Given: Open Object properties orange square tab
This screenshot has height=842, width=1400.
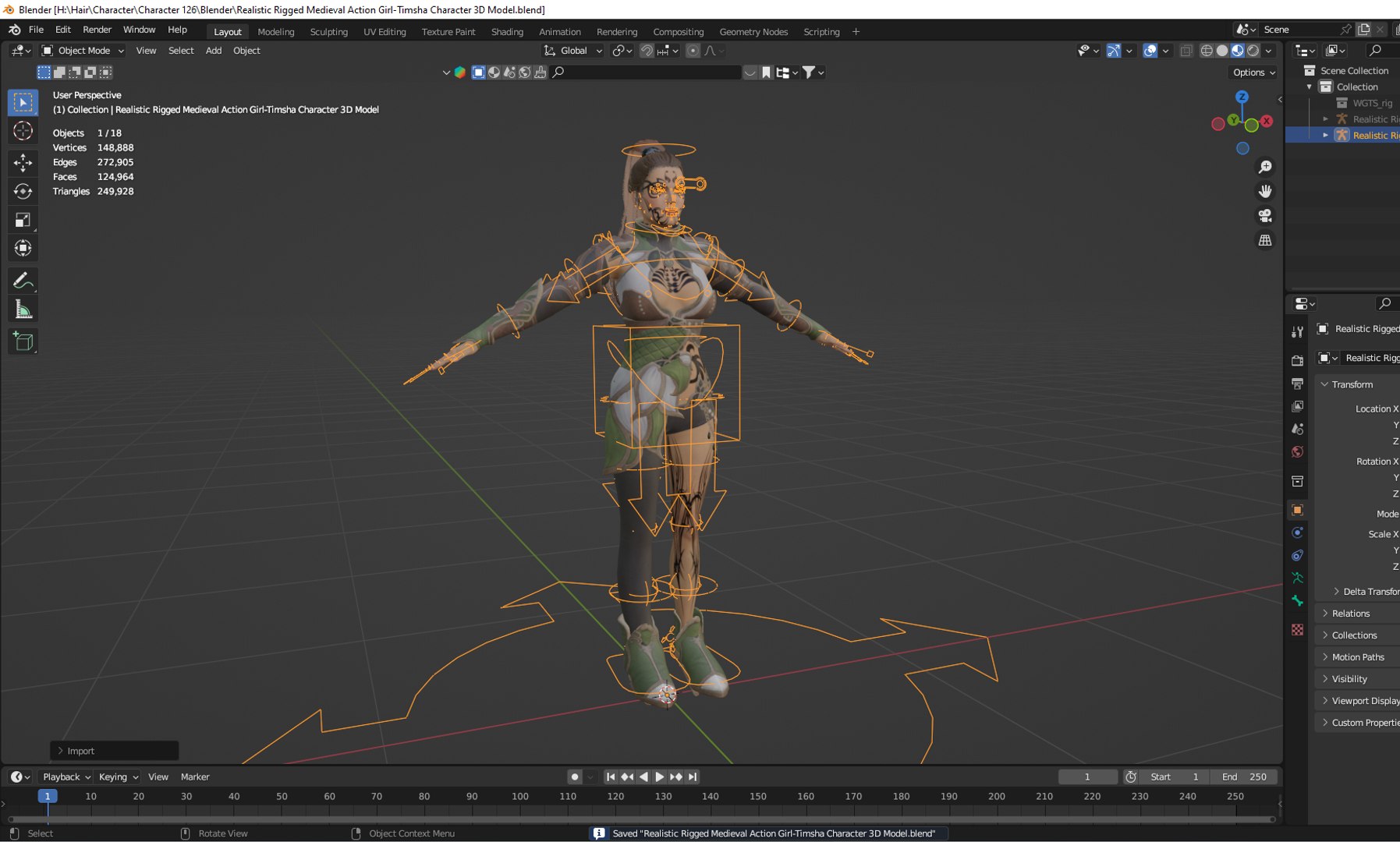Looking at the screenshot, I should pyautogui.click(x=1297, y=510).
